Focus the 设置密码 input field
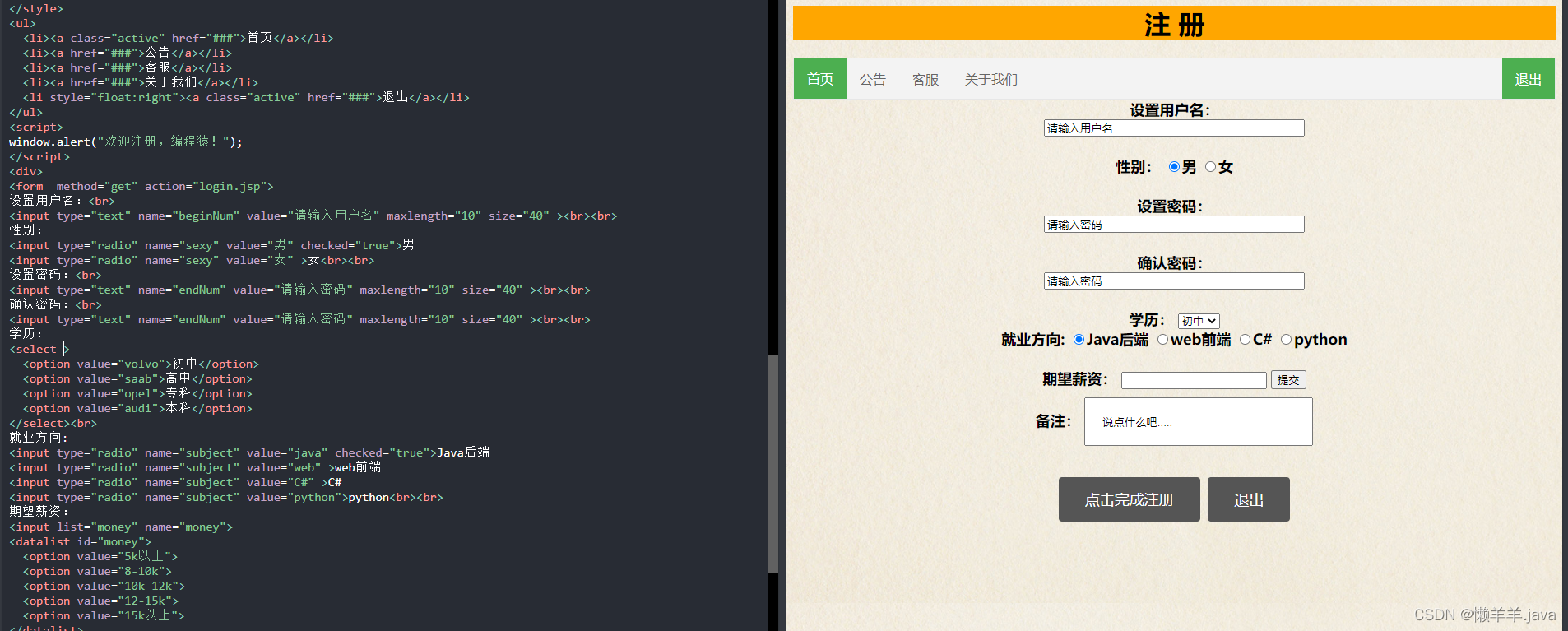 (x=1174, y=225)
